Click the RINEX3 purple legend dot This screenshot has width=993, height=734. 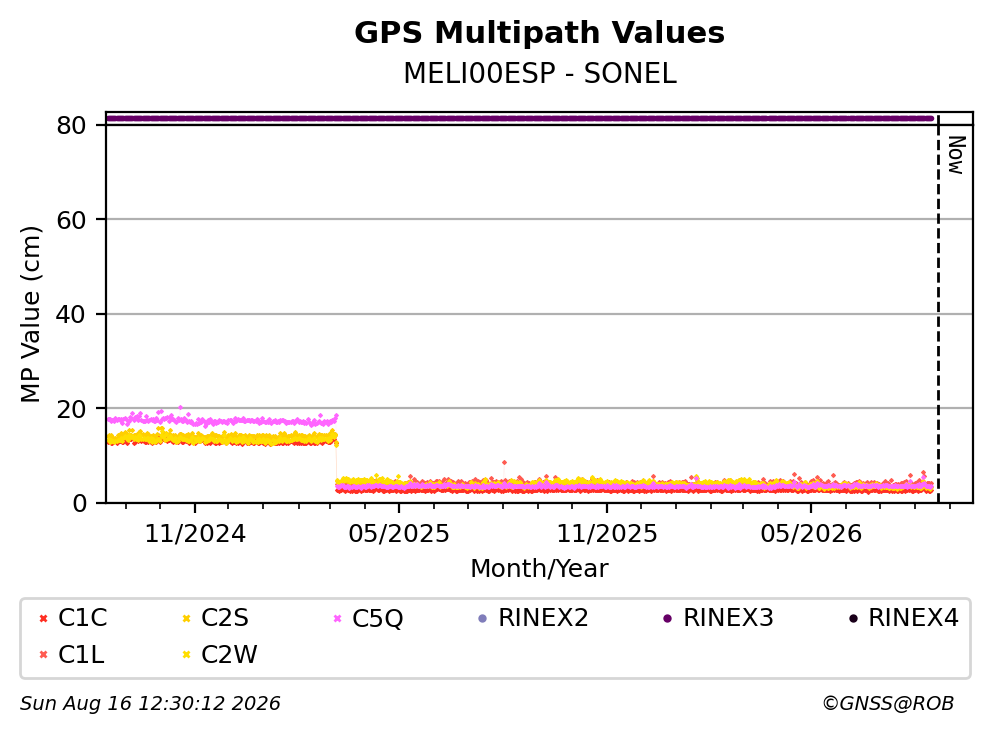pos(667,619)
